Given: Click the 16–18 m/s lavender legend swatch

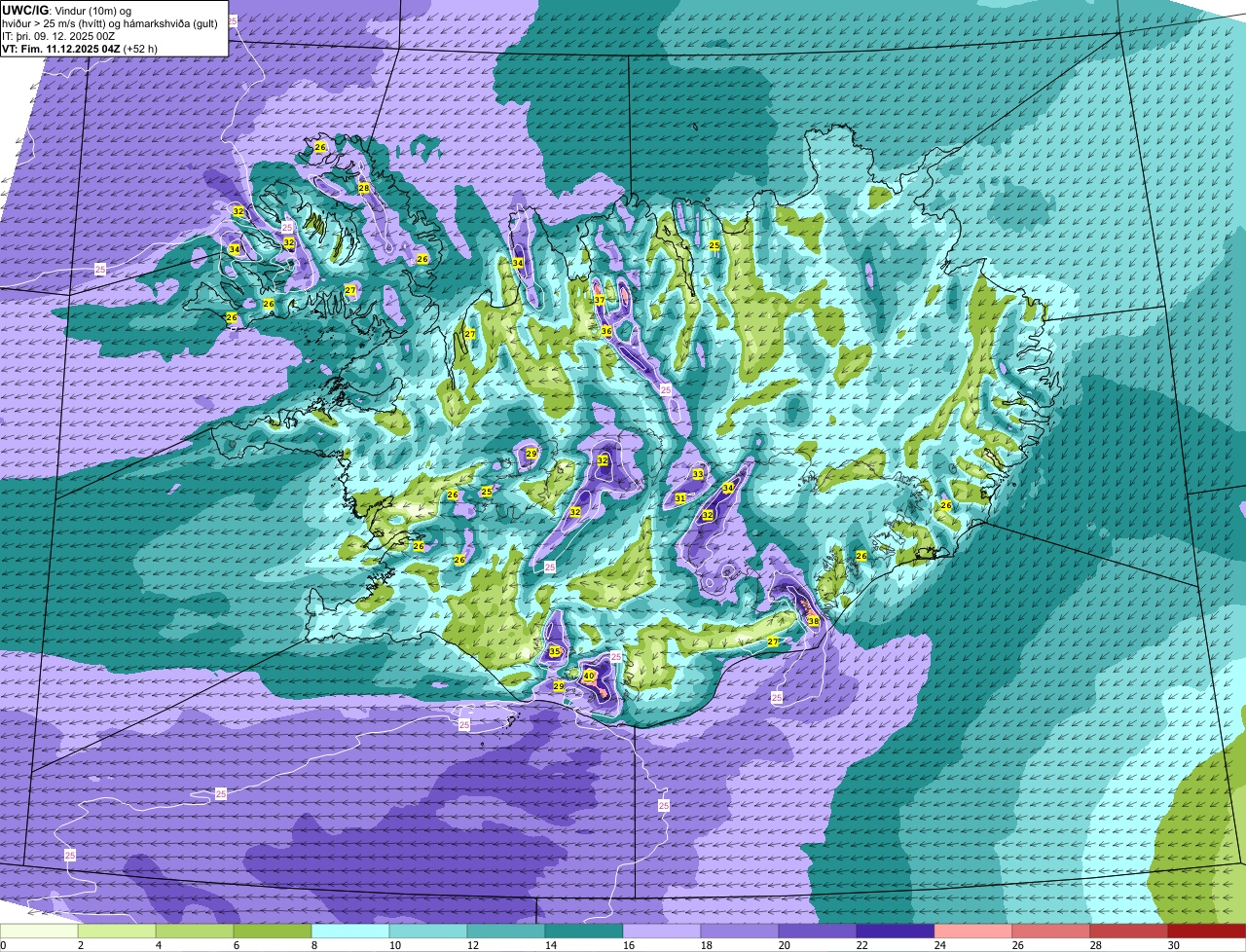Looking at the screenshot, I should point(662,931).
